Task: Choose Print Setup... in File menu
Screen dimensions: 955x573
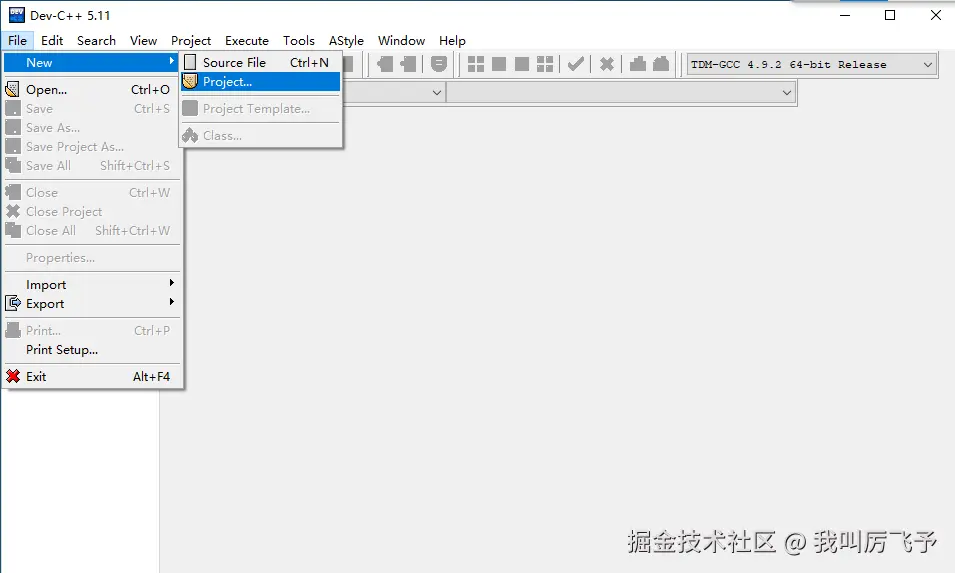Action: point(91,350)
